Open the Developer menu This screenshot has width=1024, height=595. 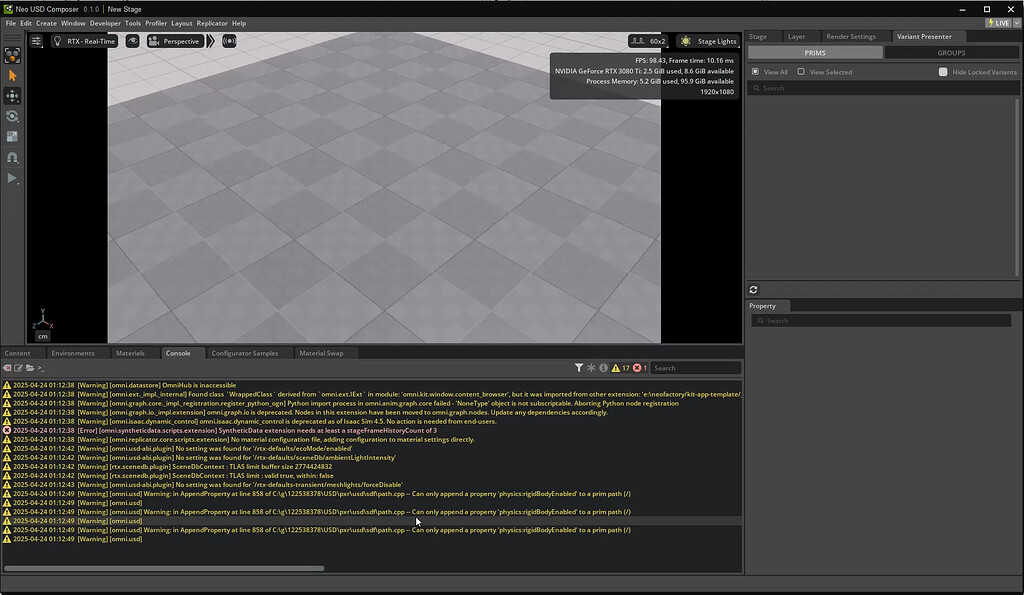pyautogui.click(x=105, y=23)
